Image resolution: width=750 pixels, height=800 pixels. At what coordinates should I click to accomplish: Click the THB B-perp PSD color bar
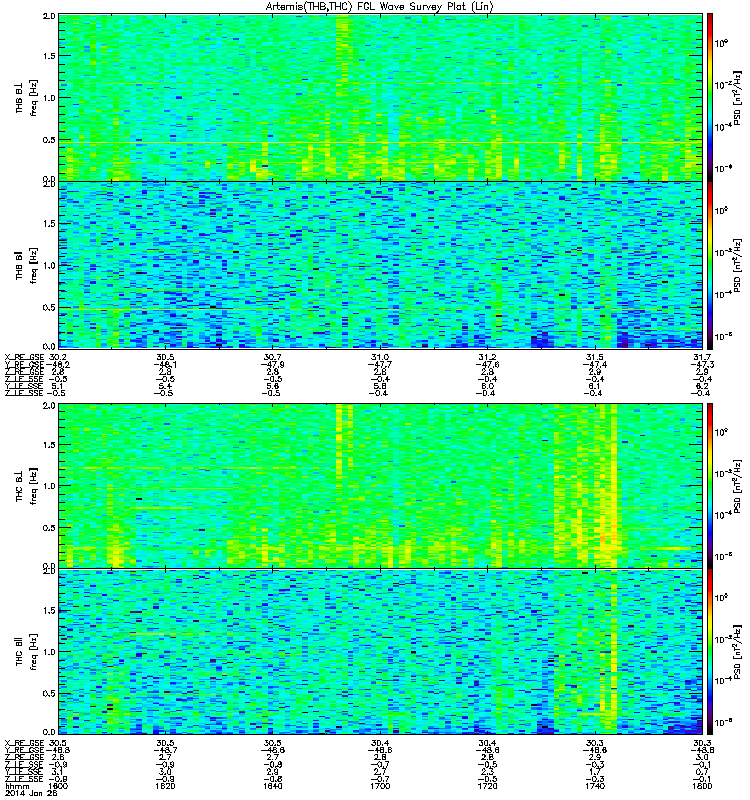[x=710, y=97]
